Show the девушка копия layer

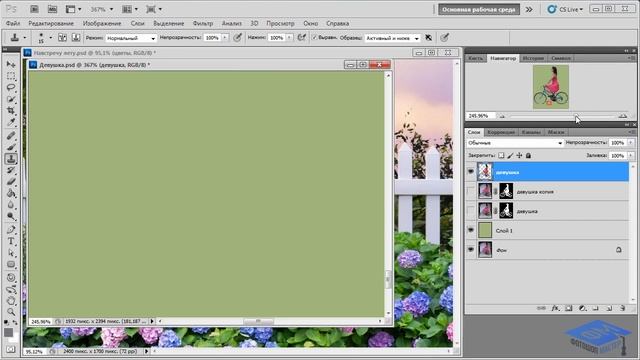[471, 191]
